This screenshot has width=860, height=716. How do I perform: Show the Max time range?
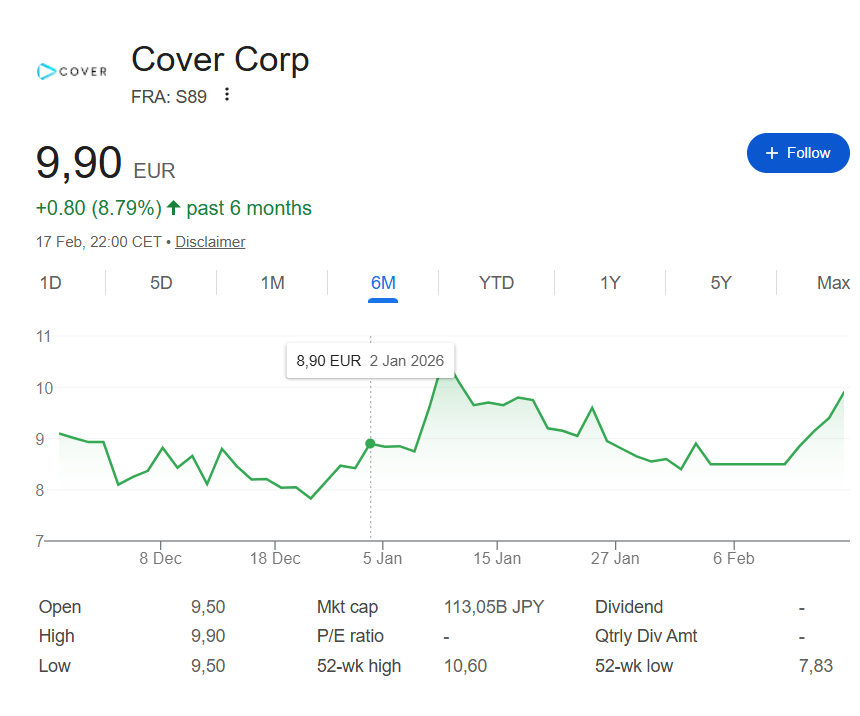click(833, 283)
